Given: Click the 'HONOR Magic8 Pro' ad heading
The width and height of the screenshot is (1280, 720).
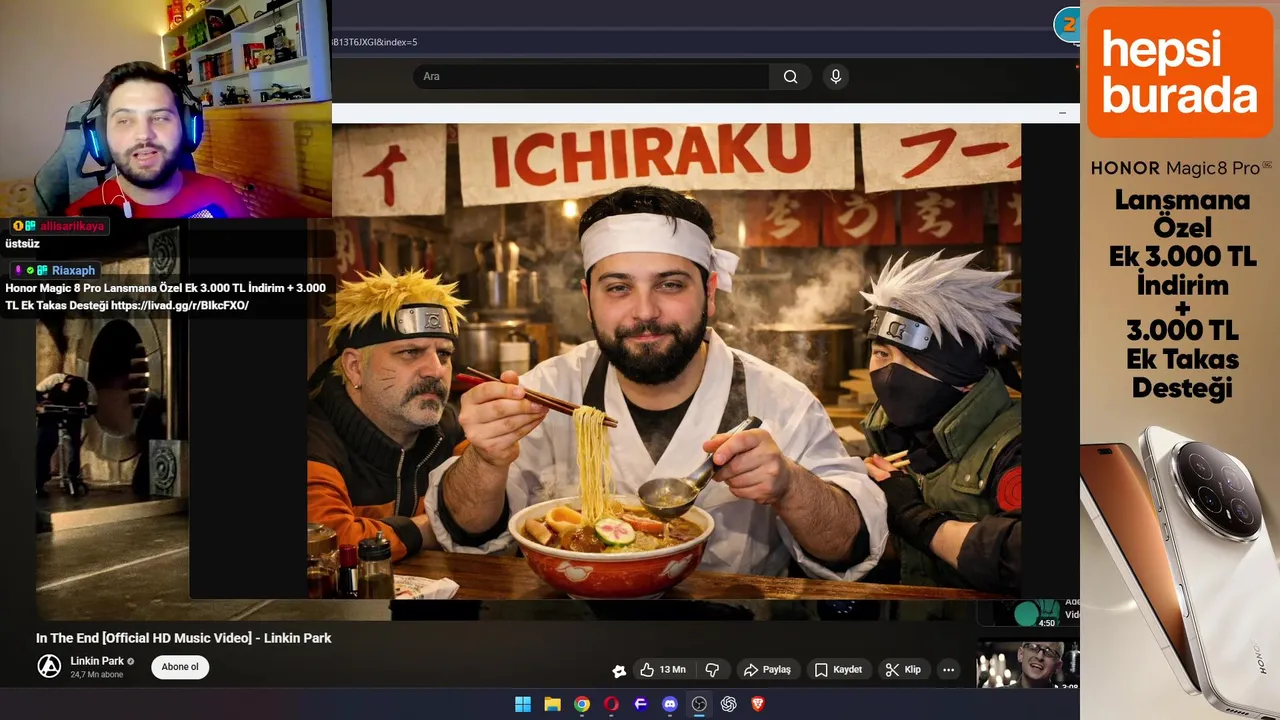Looking at the screenshot, I should (1180, 168).
